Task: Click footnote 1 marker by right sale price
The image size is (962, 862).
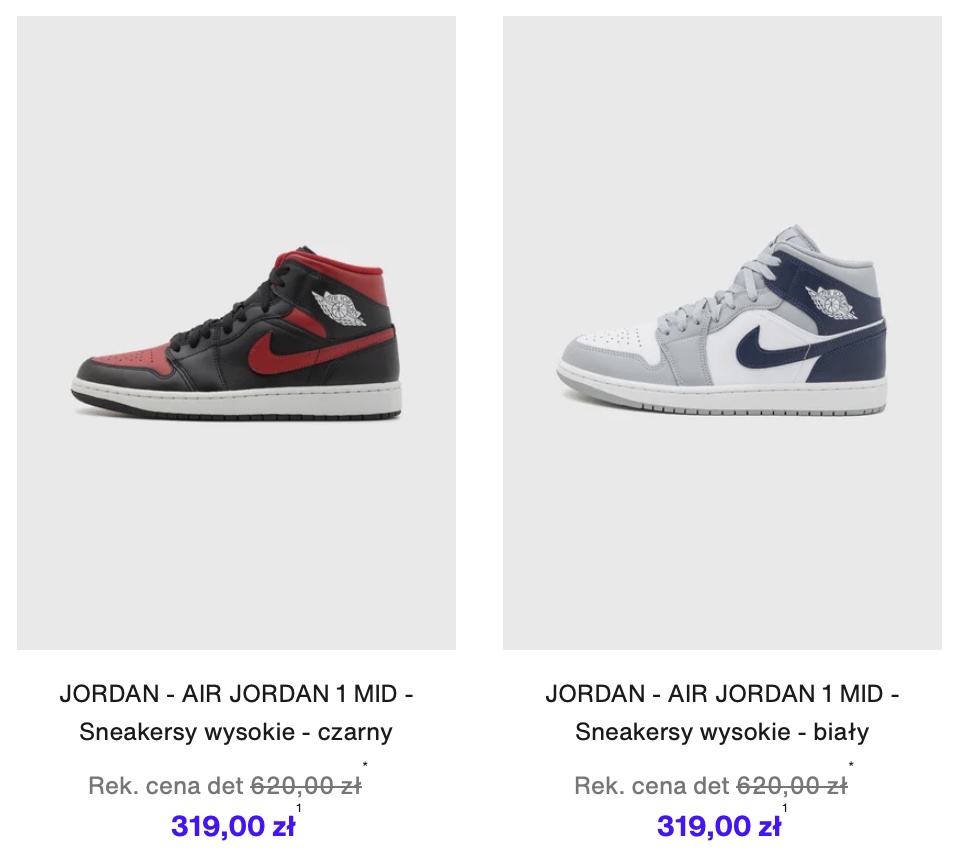Action: coord(785,808)
